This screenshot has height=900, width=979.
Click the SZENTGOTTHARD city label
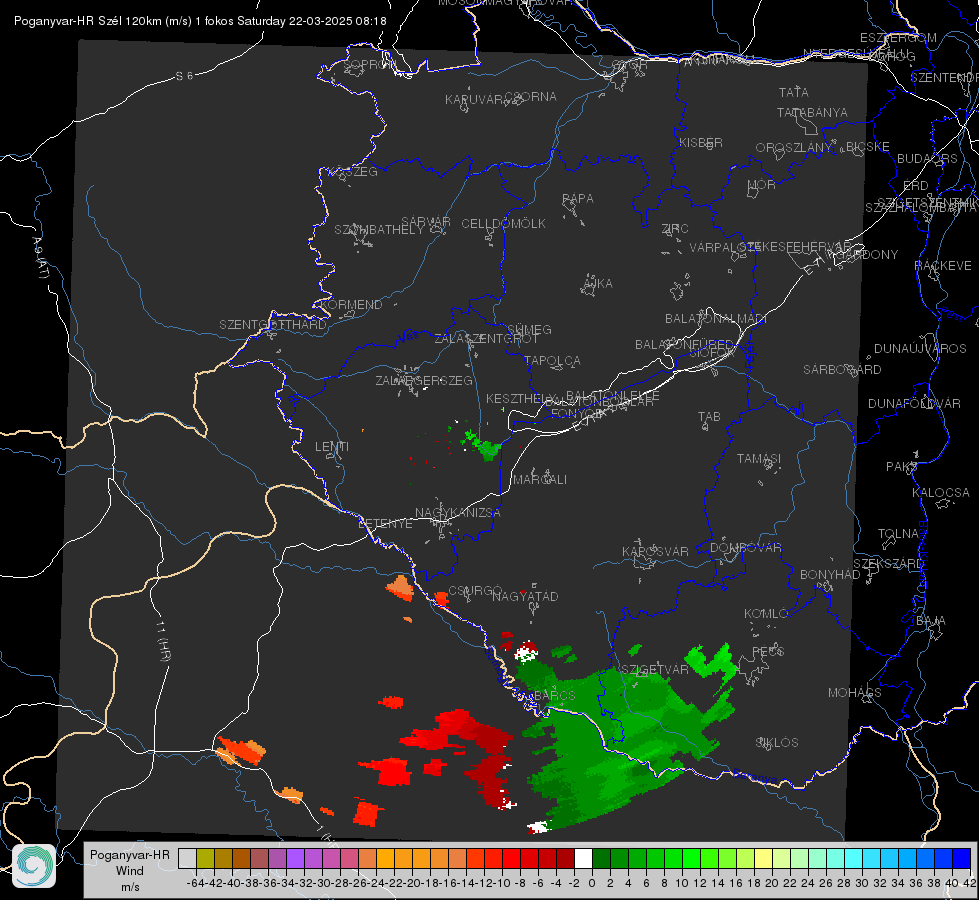point(273,325)
